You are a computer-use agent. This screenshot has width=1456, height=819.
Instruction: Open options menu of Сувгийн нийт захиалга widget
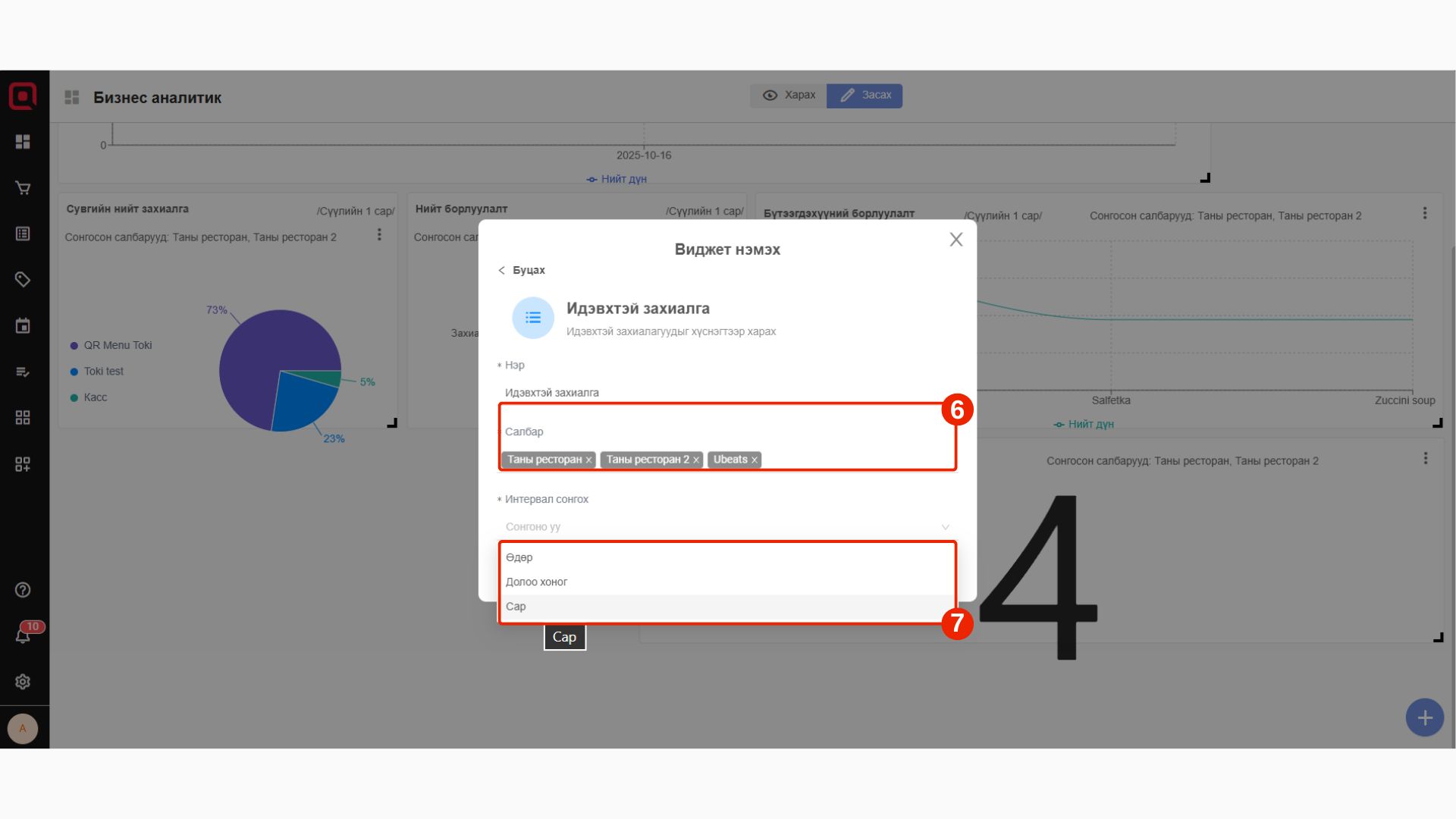point(379,235)
